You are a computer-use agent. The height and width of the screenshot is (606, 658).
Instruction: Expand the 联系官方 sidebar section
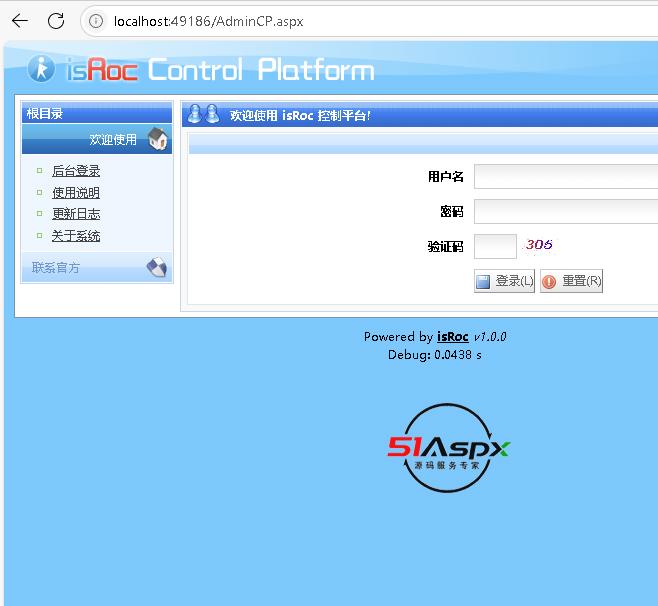pyautogui.click(x=97, y=267)
